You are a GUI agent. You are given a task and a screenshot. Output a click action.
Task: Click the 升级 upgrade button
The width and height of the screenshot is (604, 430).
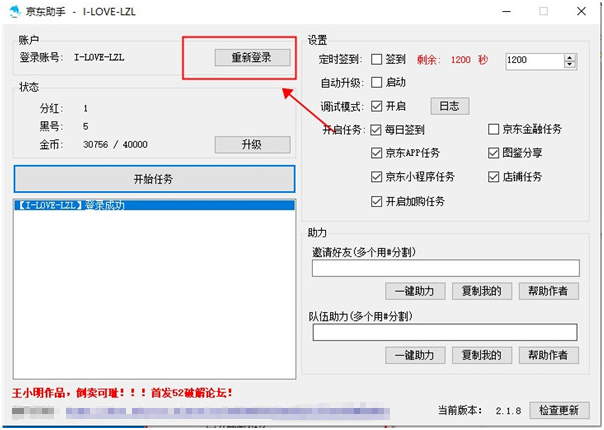click(252, 144)
